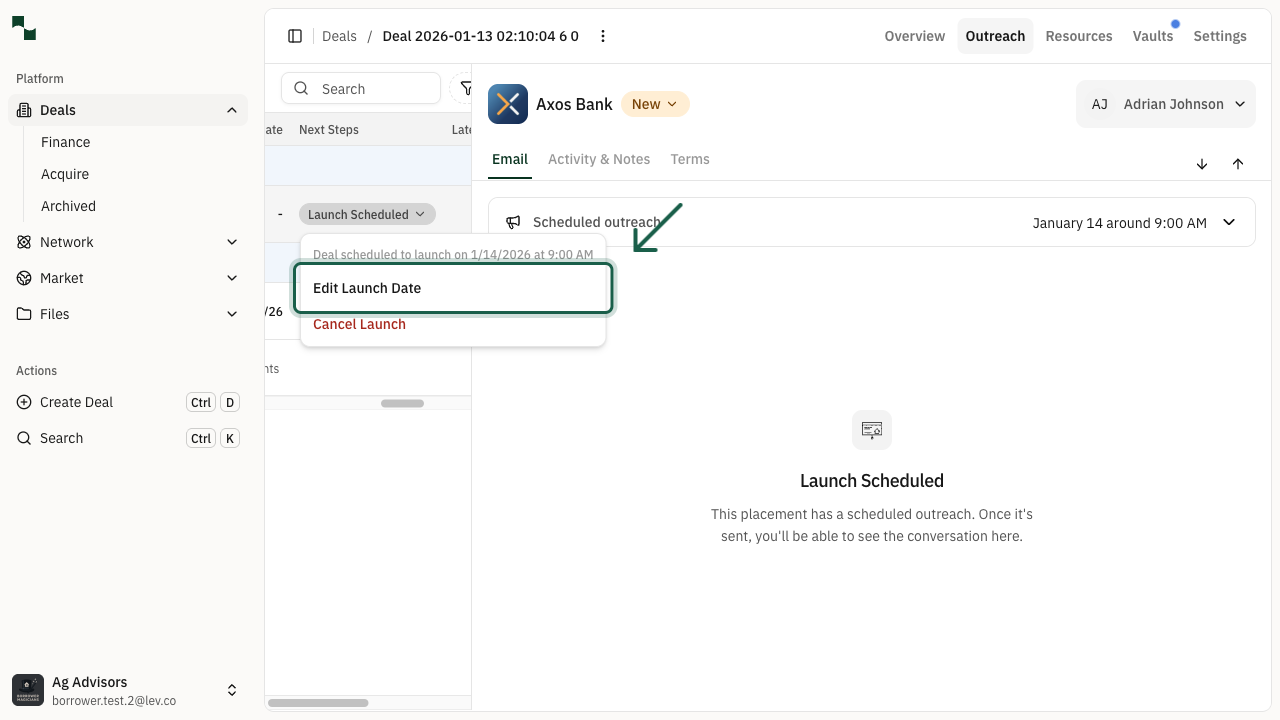This screenshot has width=1280, height=720.
Task: Open the New status dropdown on Axos Bank
Action: [x=655, y=104]
